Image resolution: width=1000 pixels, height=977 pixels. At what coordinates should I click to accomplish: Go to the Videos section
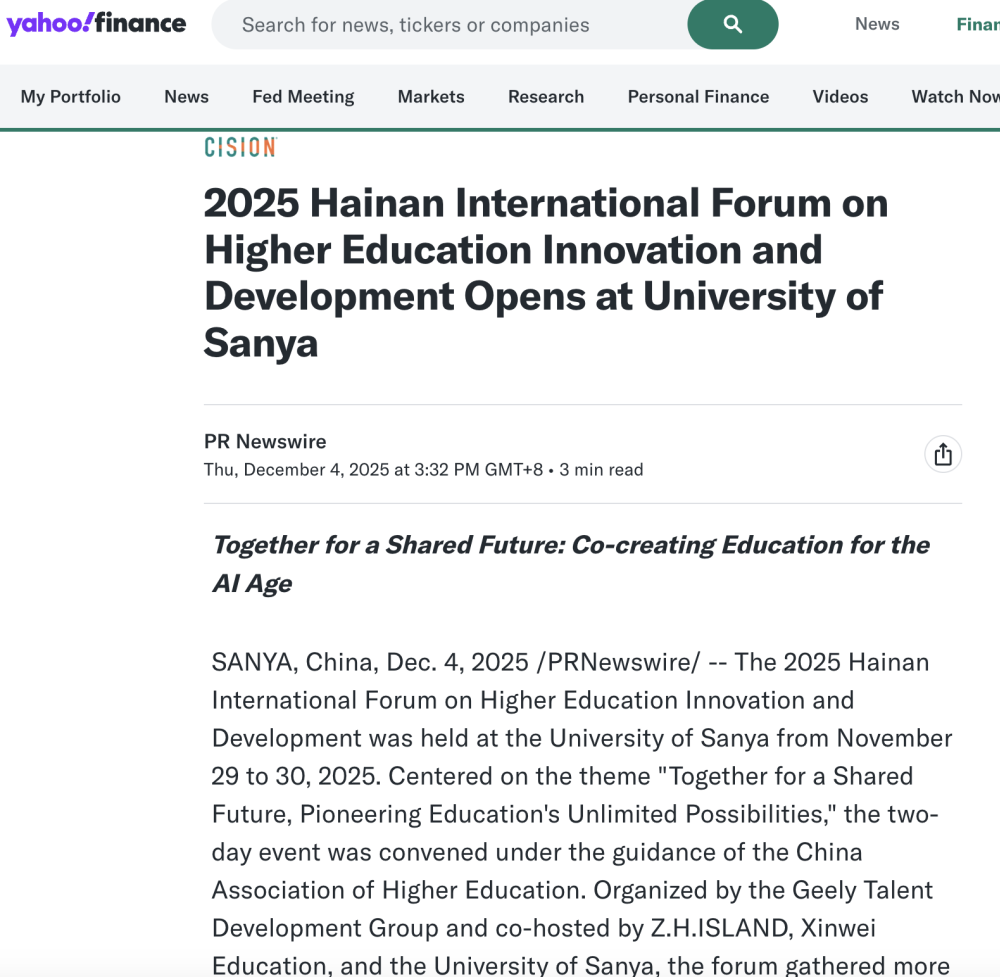click(840, 97)
